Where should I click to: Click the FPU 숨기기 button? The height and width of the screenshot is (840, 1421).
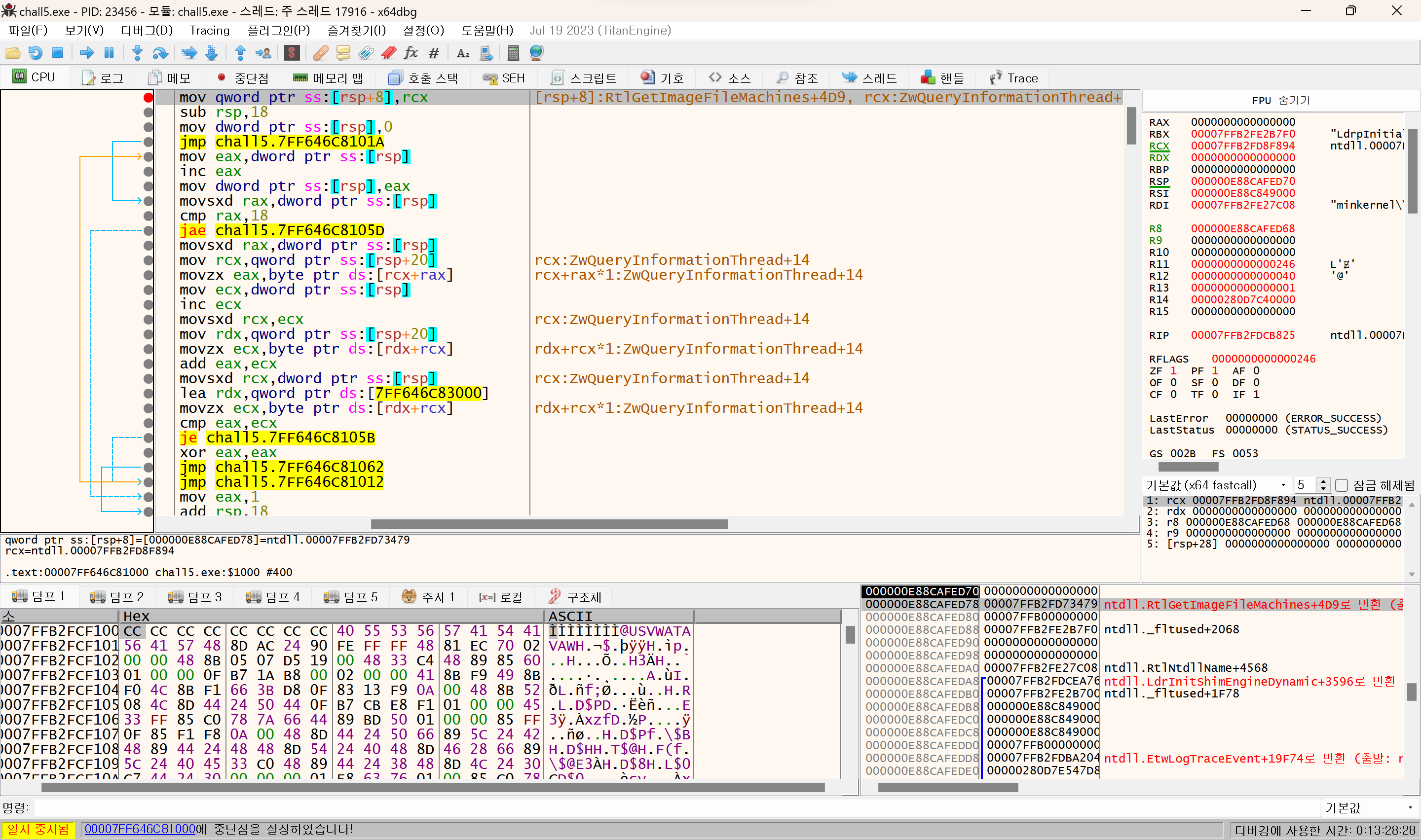click(1280, 100)
